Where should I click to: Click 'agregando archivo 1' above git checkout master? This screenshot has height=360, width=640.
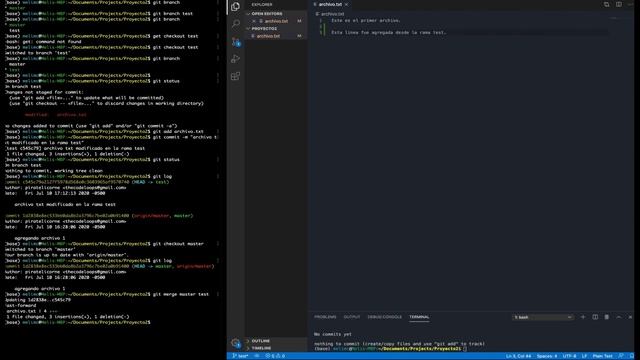pyautogui.click(x=40, y=238)
